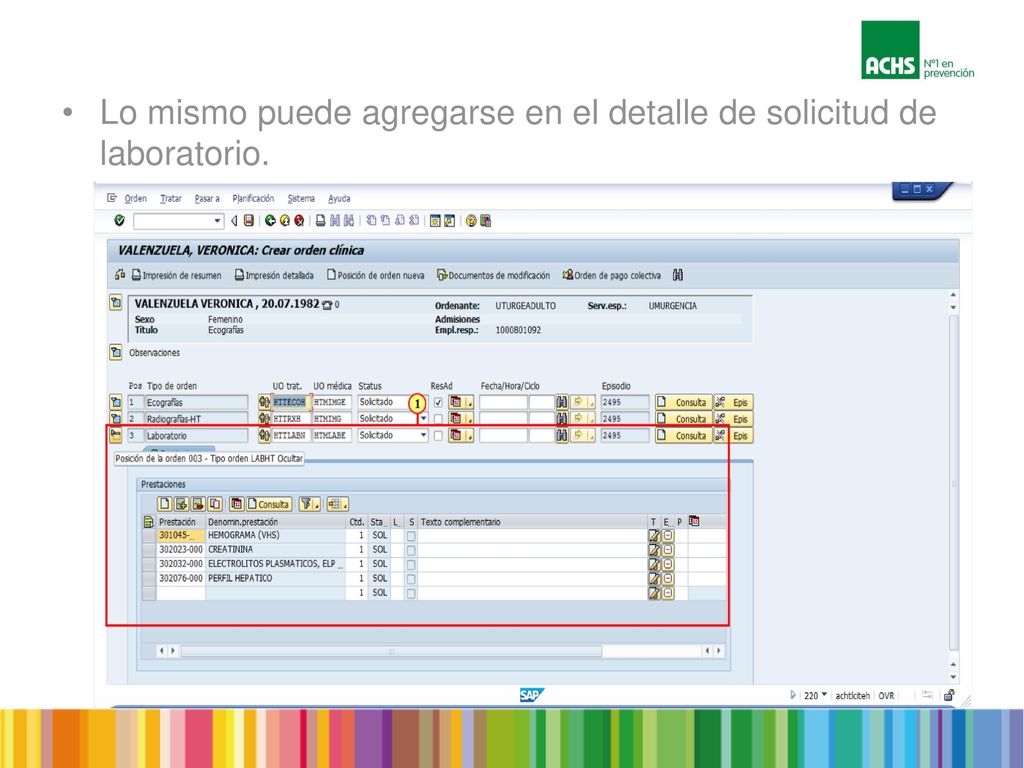1024x768 pixels.
Task: Collapse order position 3 Laboratorio
Action: pyautogui.click(x=116, y=435)
